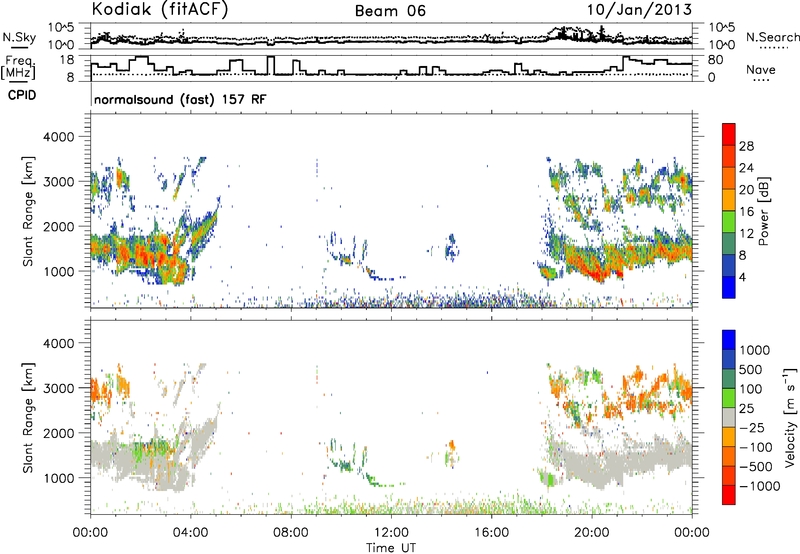Click the "08:00" time tick label
Viewport: 800px width, 554px height.
tap(291, 533)
